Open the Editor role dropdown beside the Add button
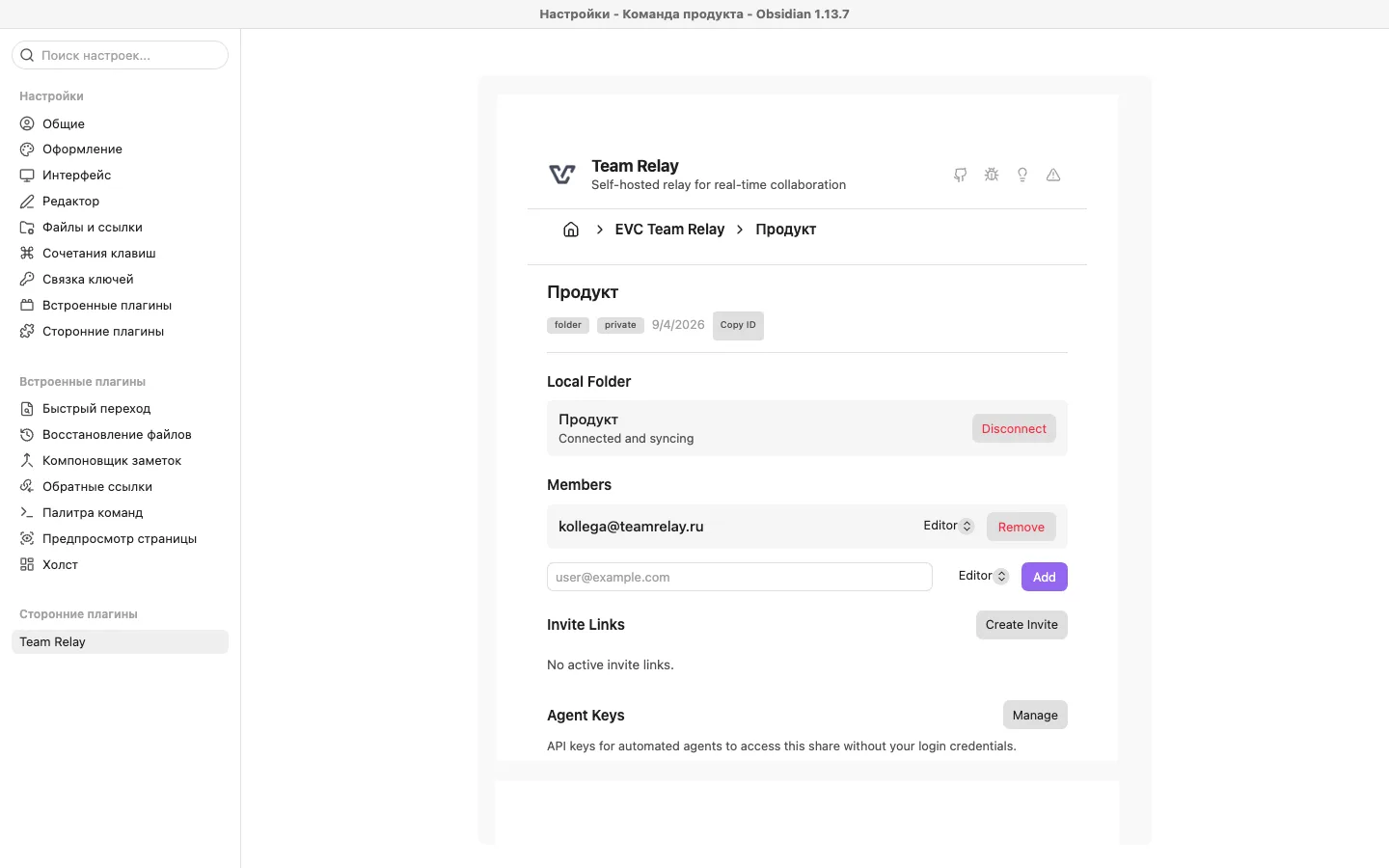 [983, 576]
